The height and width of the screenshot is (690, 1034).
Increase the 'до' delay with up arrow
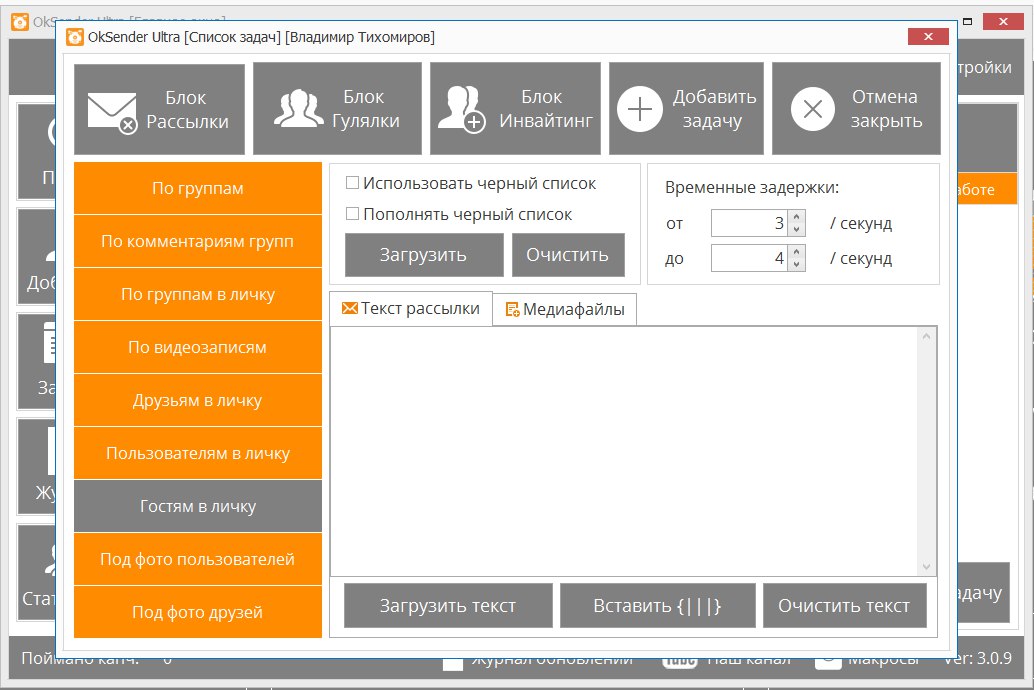(x=796, y=253)
